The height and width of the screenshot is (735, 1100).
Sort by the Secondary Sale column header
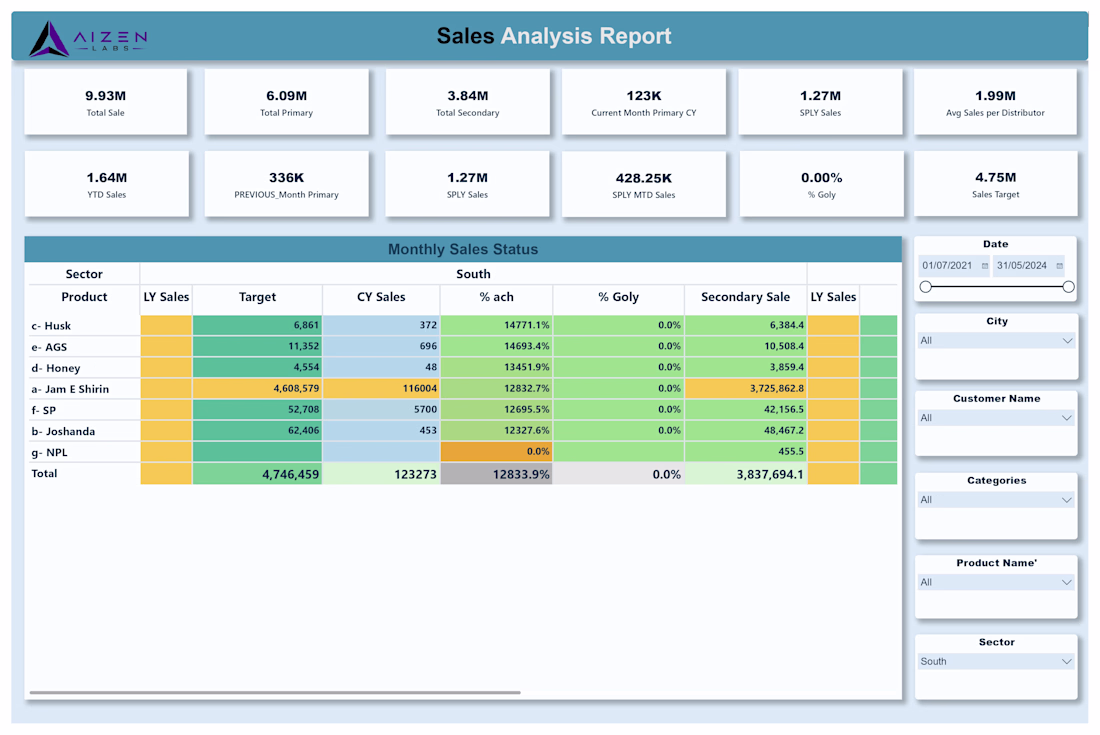point(746,297)
